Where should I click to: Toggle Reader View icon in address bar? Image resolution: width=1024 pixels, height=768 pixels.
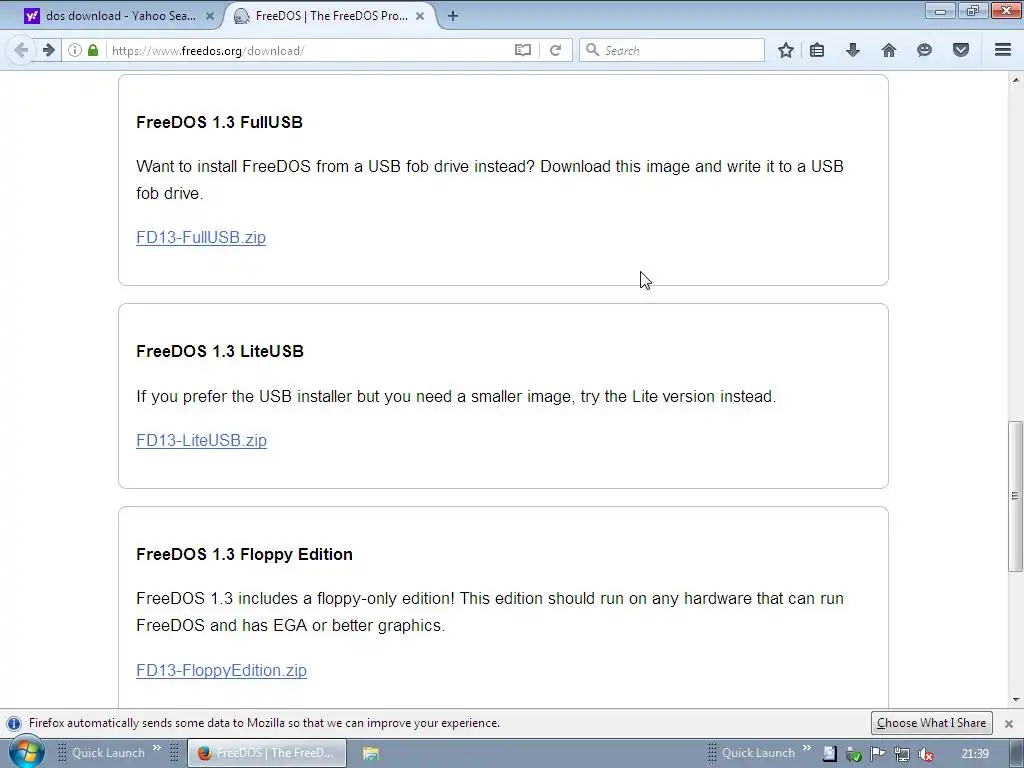point(523,50)
